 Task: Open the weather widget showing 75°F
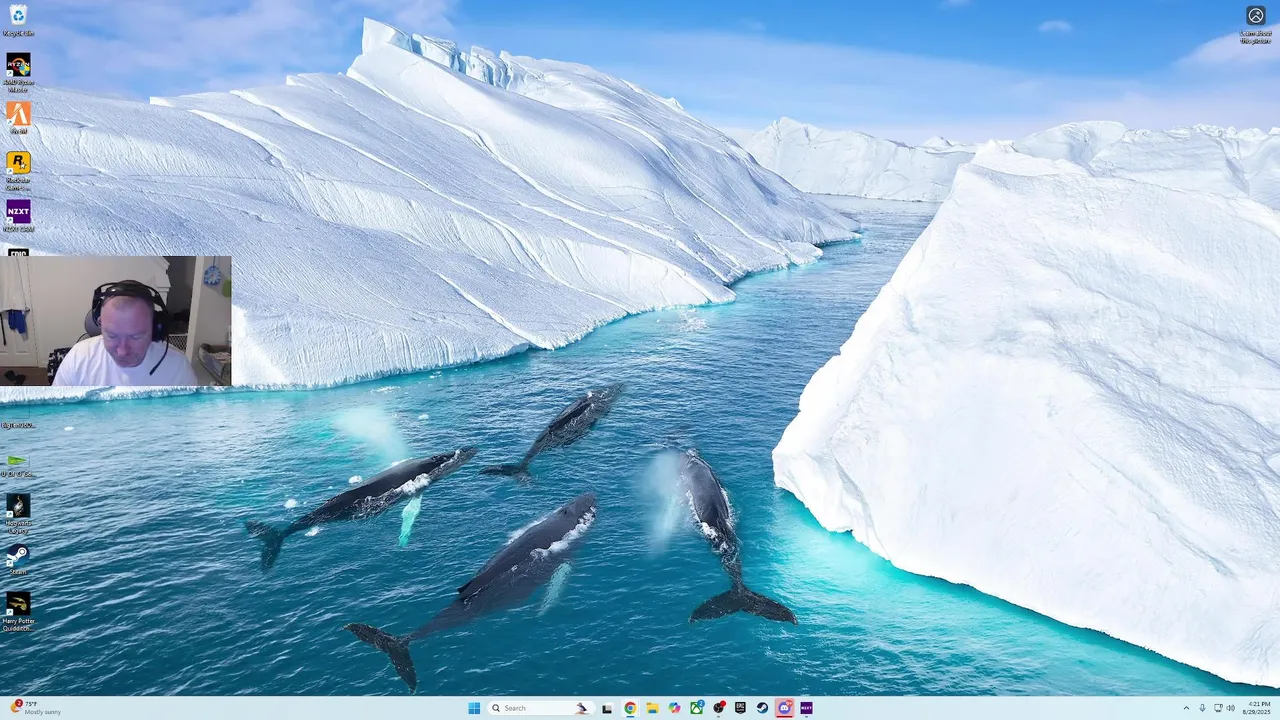coord(37,708)
